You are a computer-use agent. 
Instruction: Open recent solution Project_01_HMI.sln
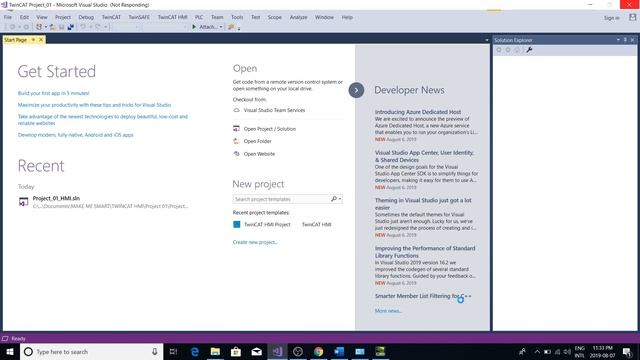click(x=56, y=198)
